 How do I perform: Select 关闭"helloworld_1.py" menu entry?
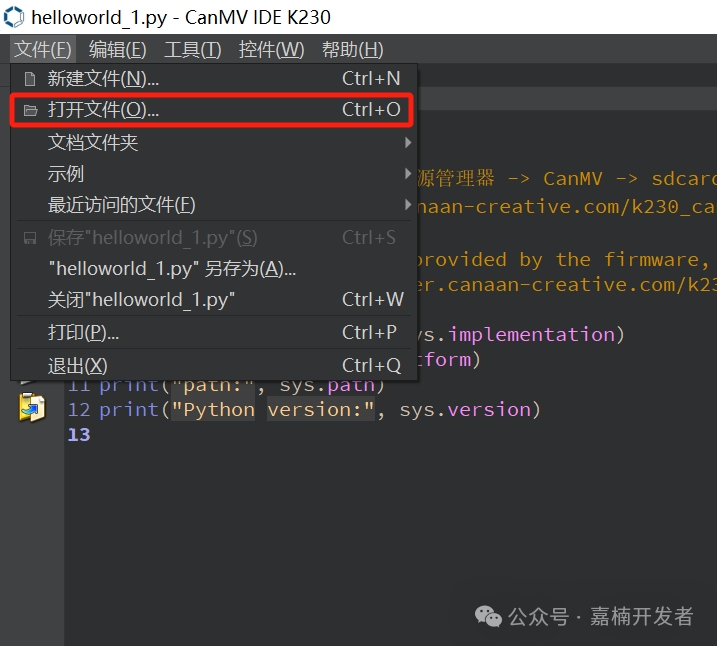pos(141,300)
